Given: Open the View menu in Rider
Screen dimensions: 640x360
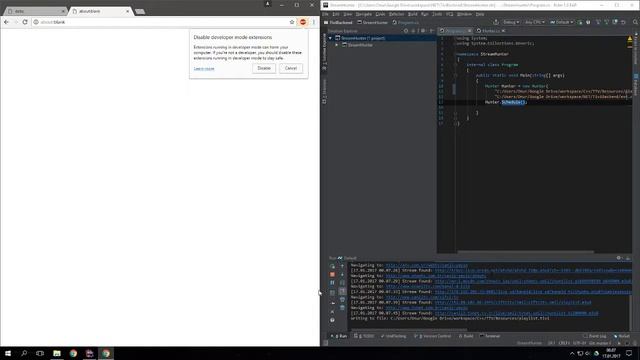Looking at the screenshot, I should (x=347, y=14).
